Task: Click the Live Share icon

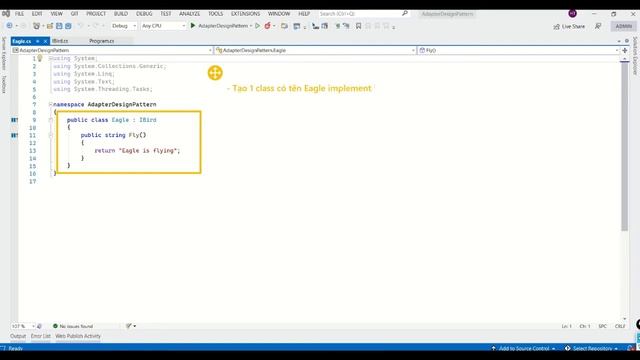Action: point(556,27)
